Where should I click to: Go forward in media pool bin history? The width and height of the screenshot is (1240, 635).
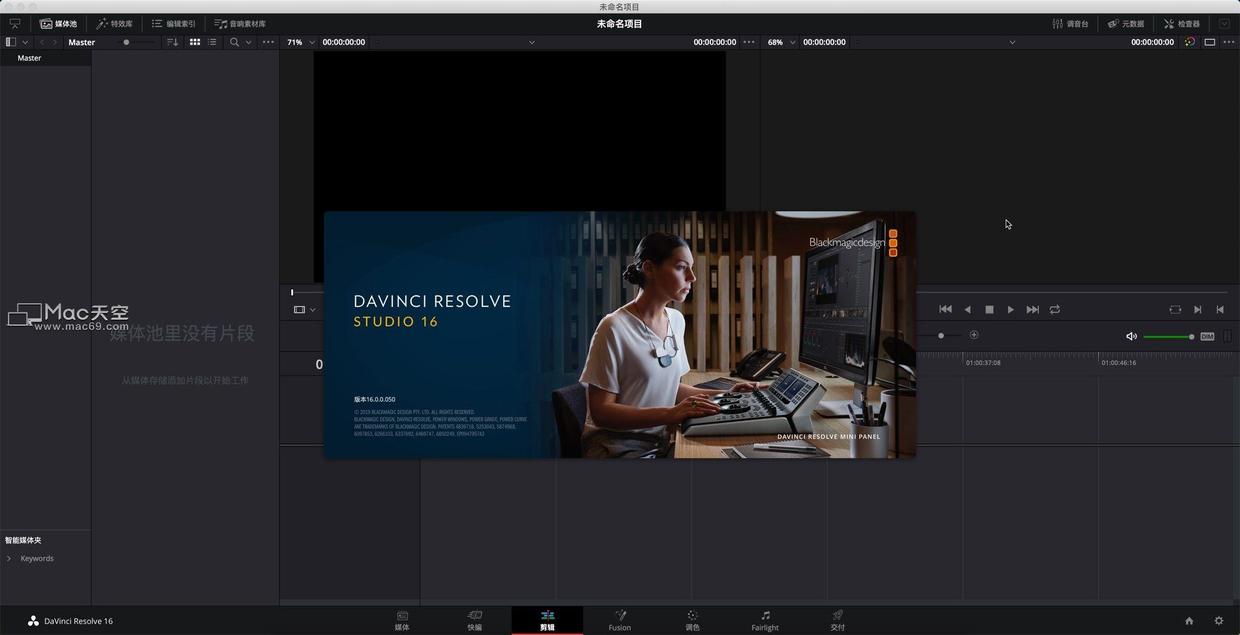pos(55,42)
